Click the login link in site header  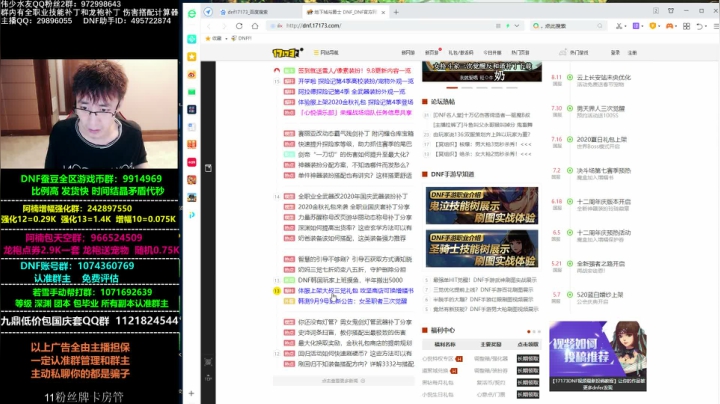coord(615,53)
